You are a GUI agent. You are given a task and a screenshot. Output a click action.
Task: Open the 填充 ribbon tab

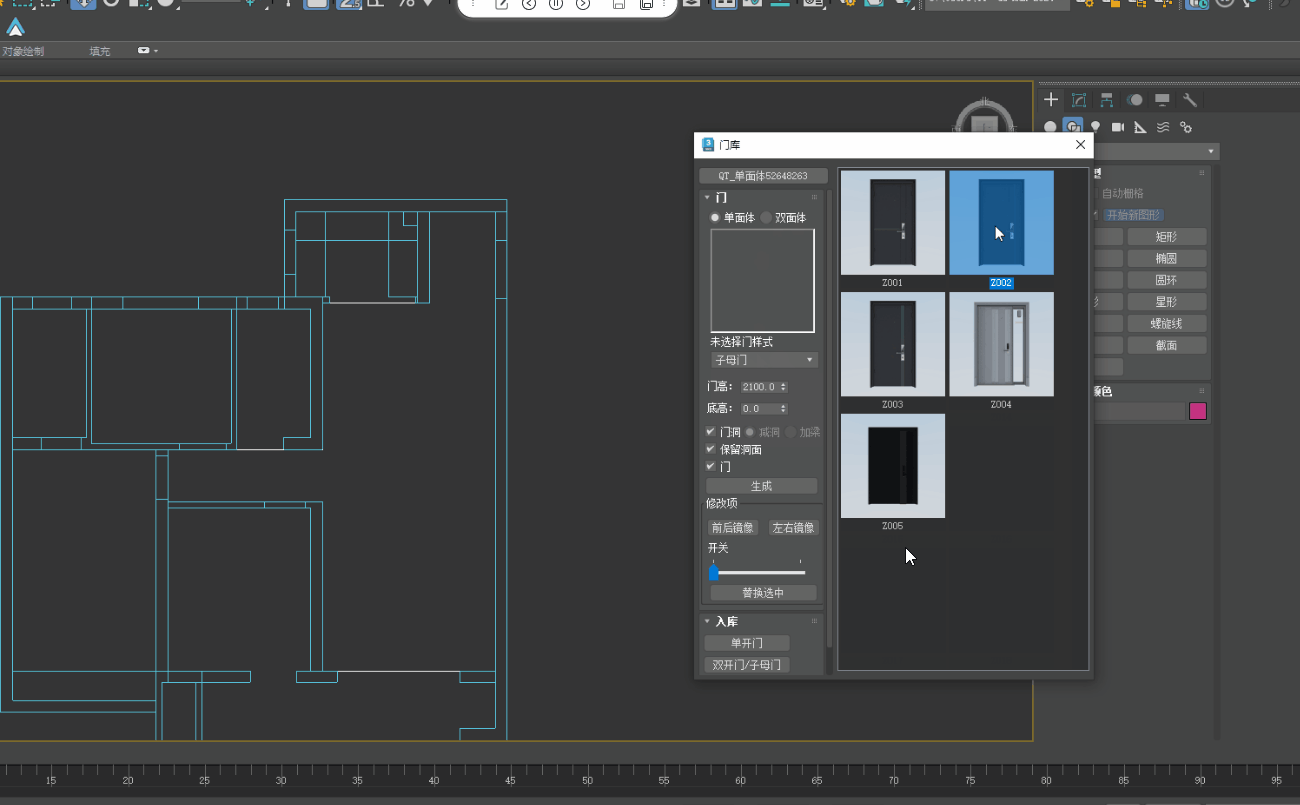click(x=100, y=51)
